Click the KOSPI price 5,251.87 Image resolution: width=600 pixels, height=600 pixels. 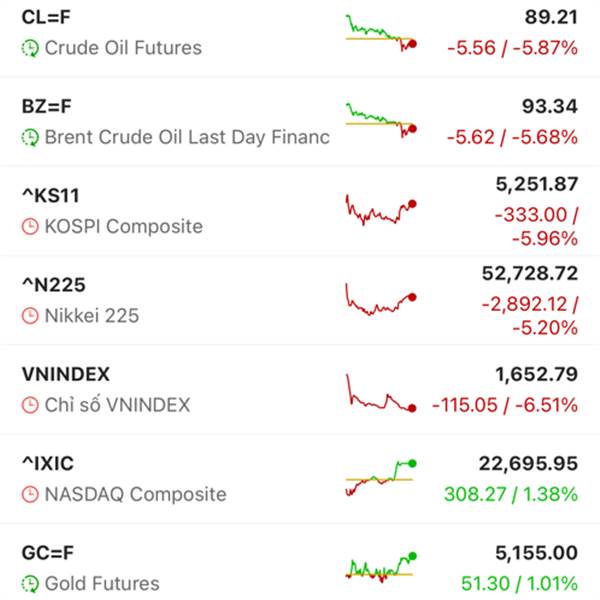pos(536,184)
